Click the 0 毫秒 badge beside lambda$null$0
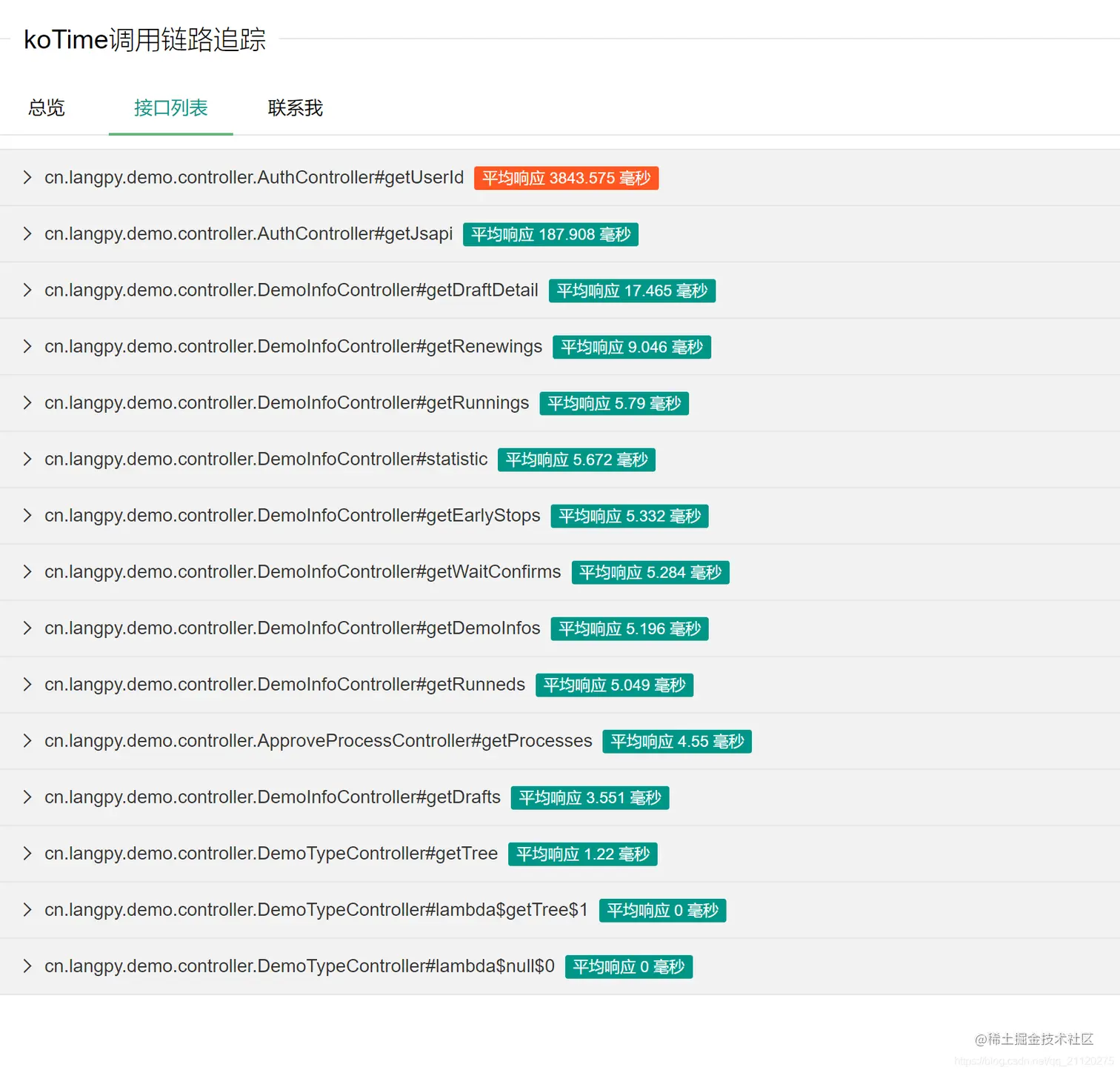This screenshot has width=1120, height=1073. tap(629, 966)
